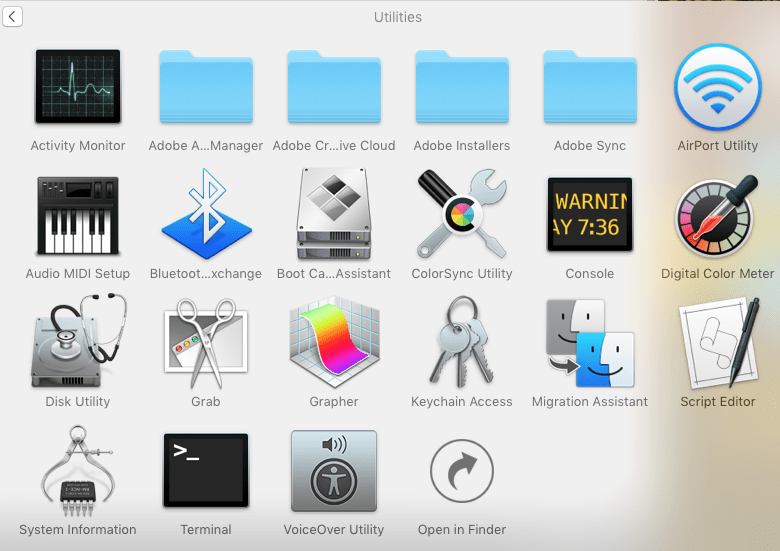Click the Open in Finder label
Viewport: 780px width, 551px height.
pyautogui.click(x=462, y=530)
